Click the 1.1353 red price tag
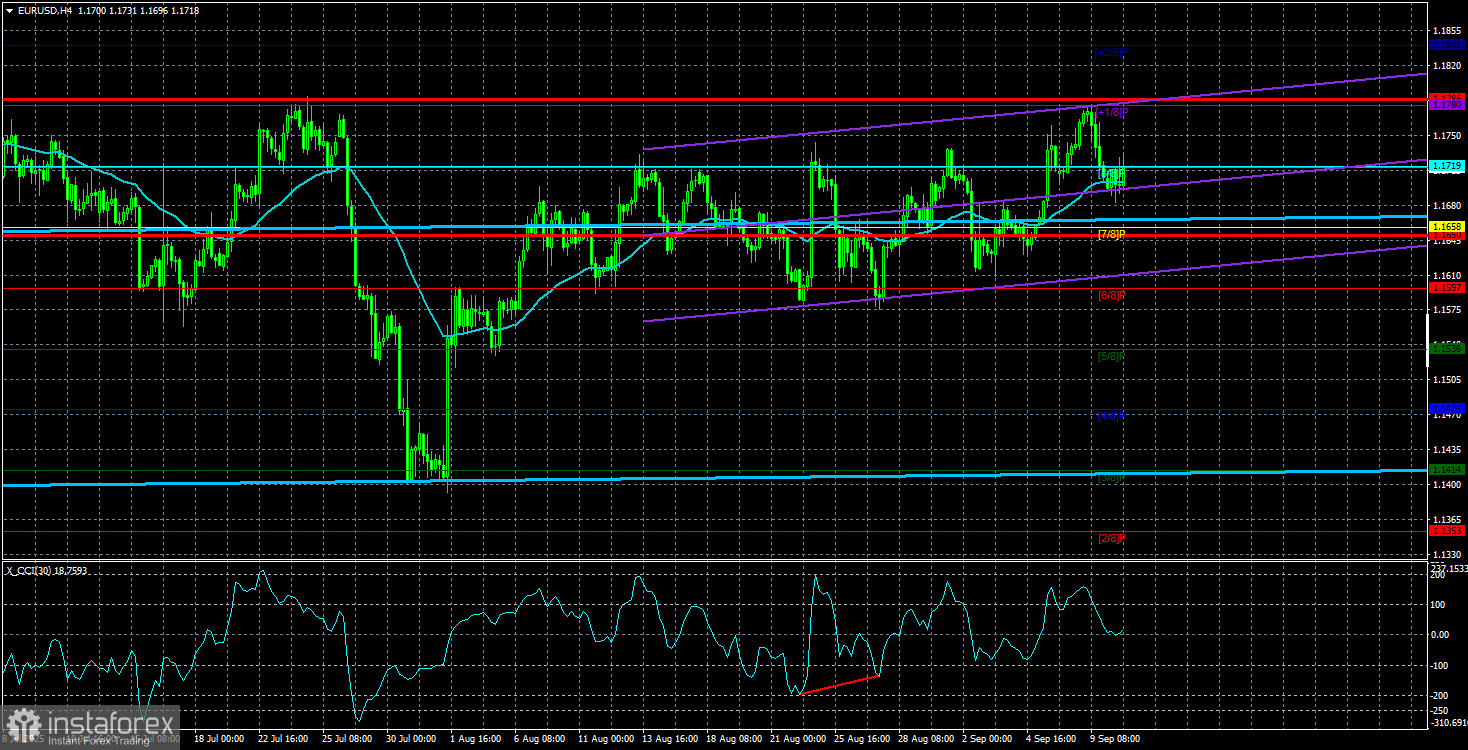1468x750 pixels. pos(1446,531)
